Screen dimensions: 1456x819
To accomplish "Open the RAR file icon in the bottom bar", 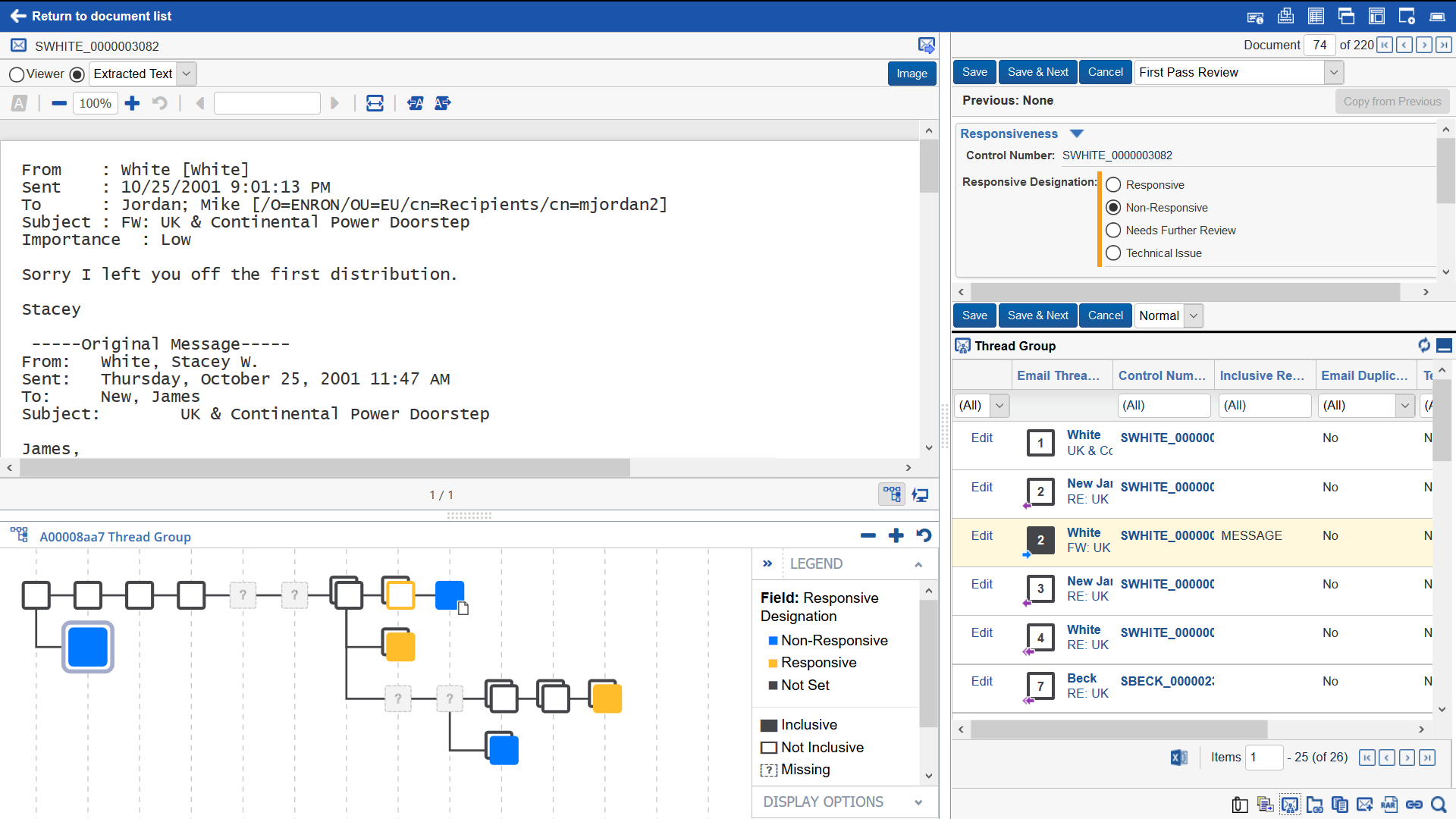I will point(1389,805).
